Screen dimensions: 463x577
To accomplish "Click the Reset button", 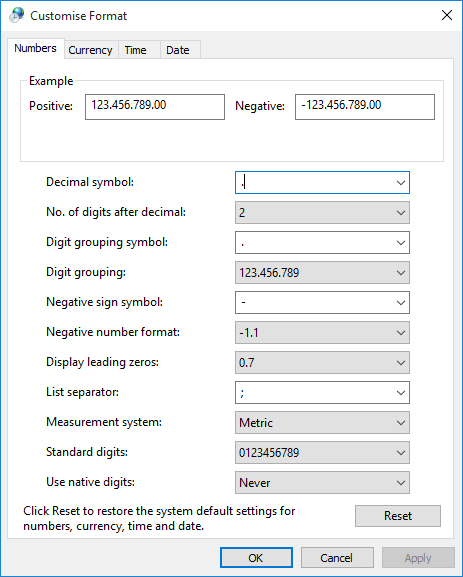I will 397,516.
